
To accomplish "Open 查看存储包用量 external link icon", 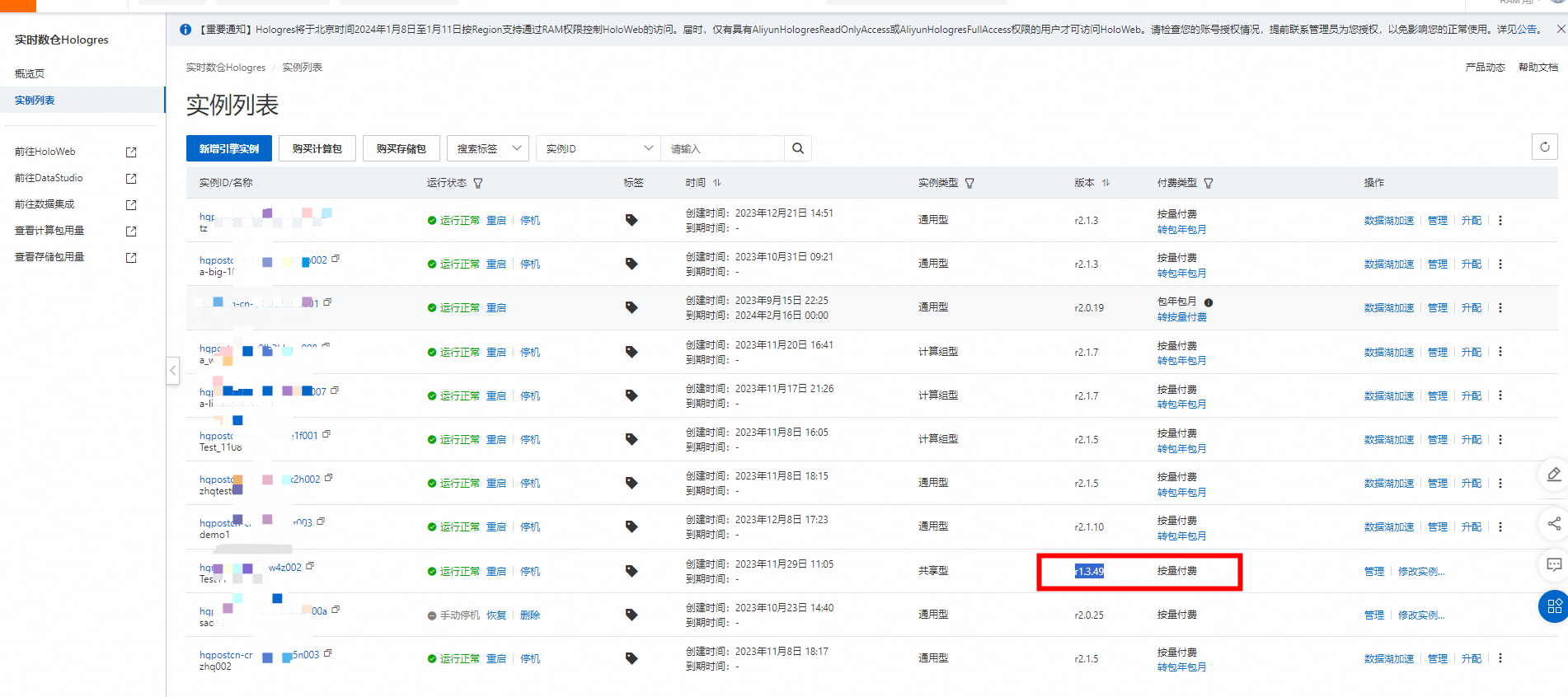I will 131,258.
